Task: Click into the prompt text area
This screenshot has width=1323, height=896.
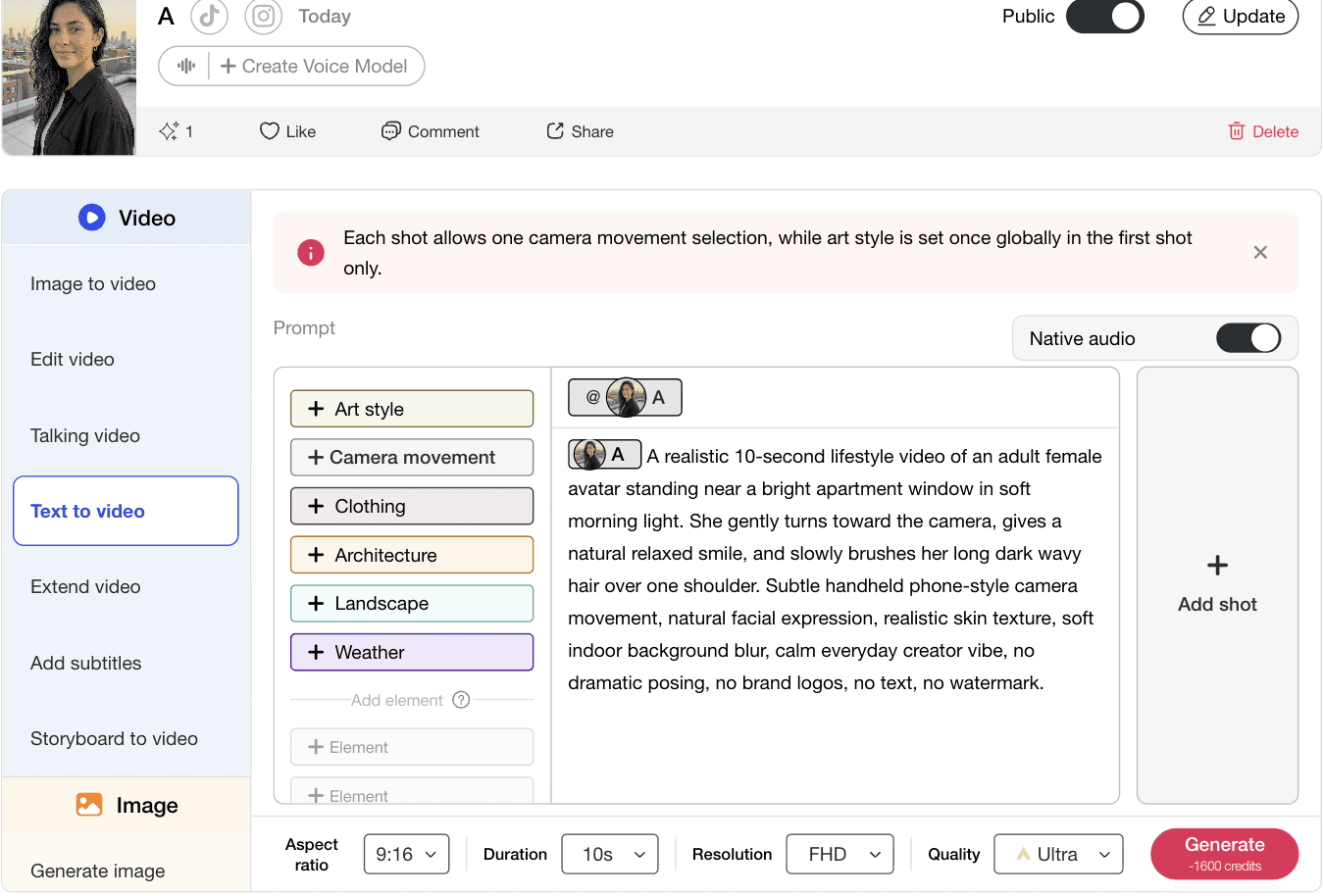Action: (836, 618)
